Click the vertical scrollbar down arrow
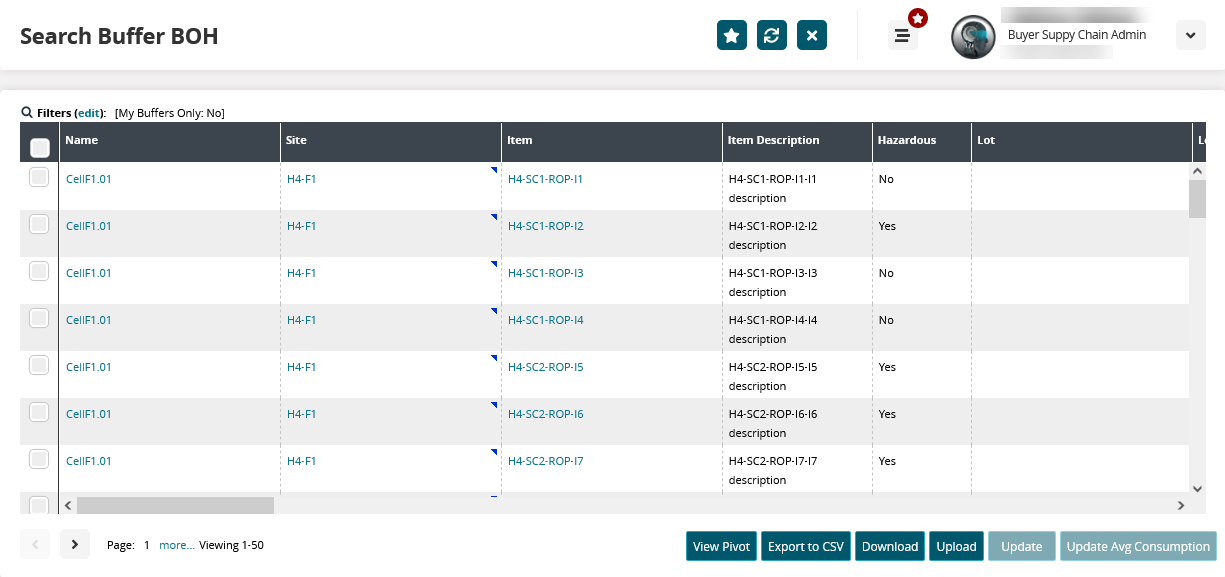The height and width of the screenshot is (577, 1225). 1197,488
